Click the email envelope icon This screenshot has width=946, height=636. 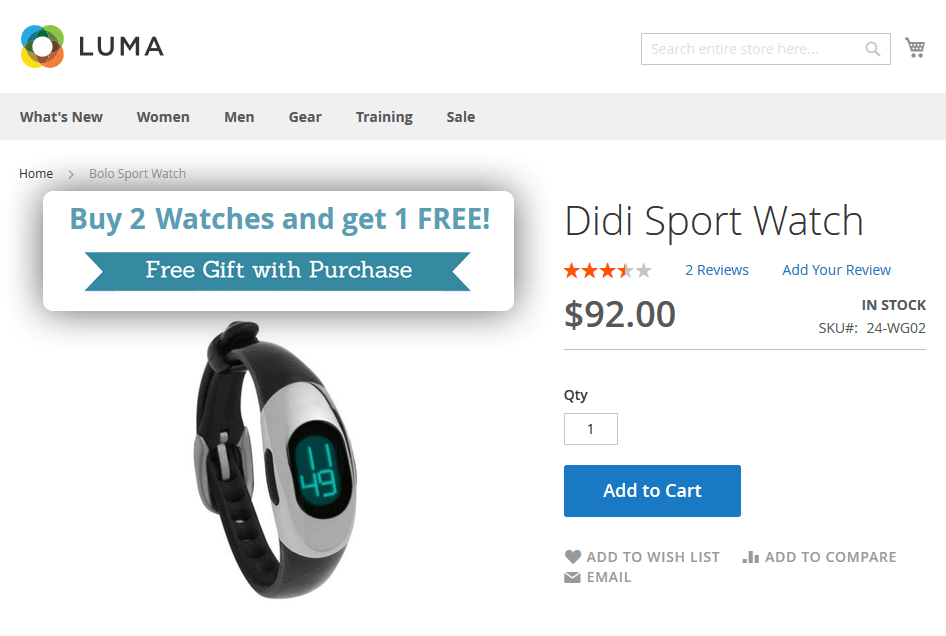[572, 577]
